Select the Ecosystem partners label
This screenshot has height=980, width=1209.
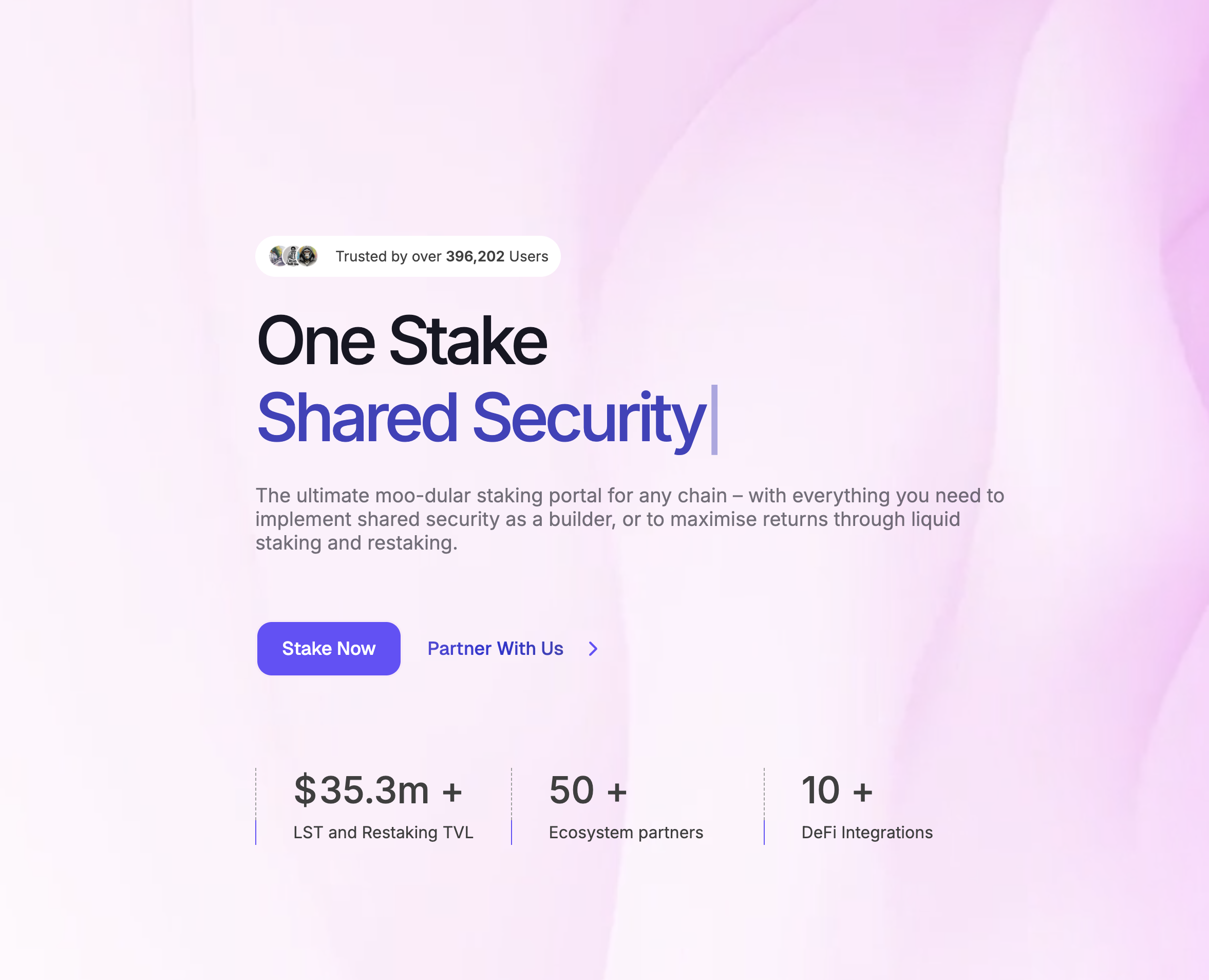click(x=626, y=832)
